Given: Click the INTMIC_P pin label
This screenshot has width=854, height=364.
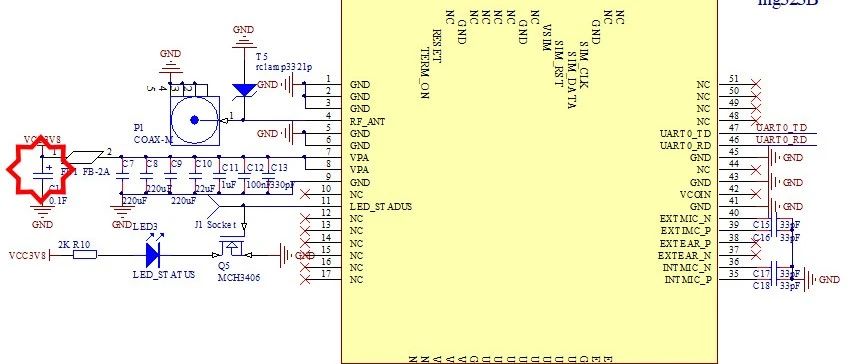Looking at the screenshot, I should point(687,280).
